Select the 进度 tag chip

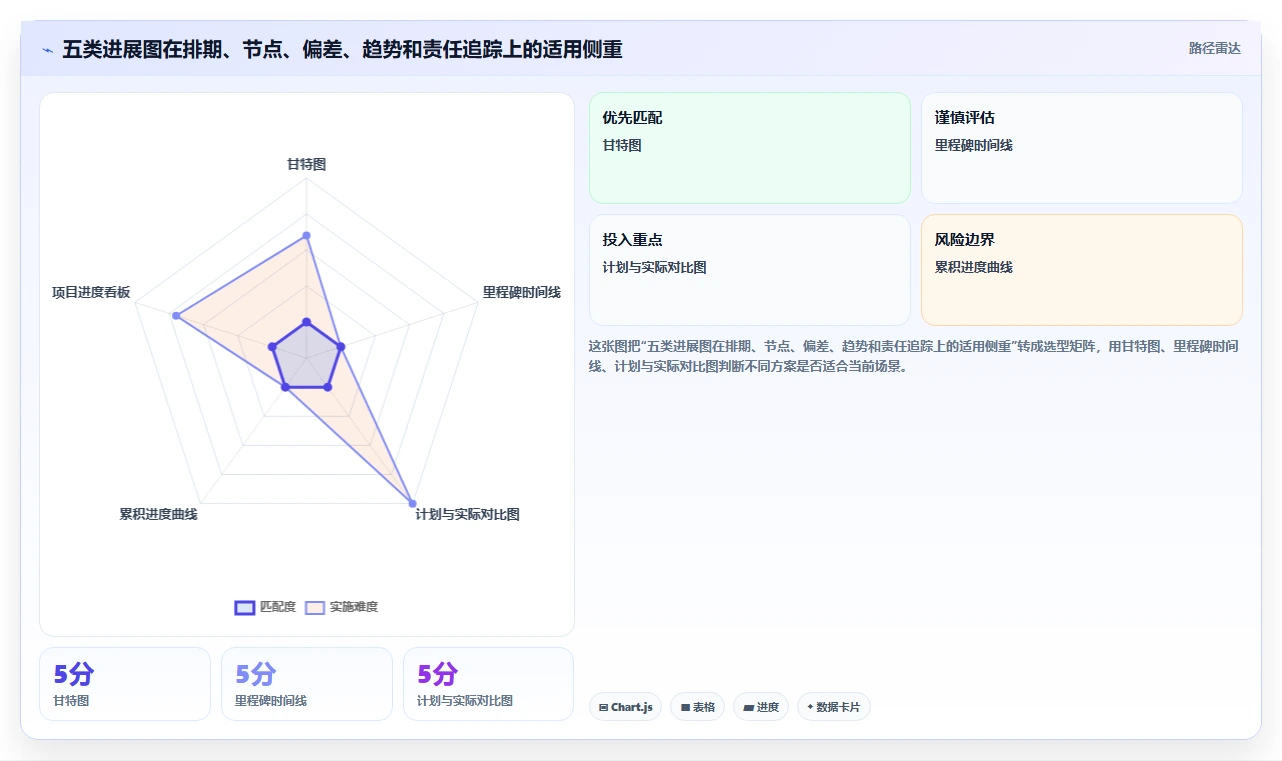coord(761,707)
